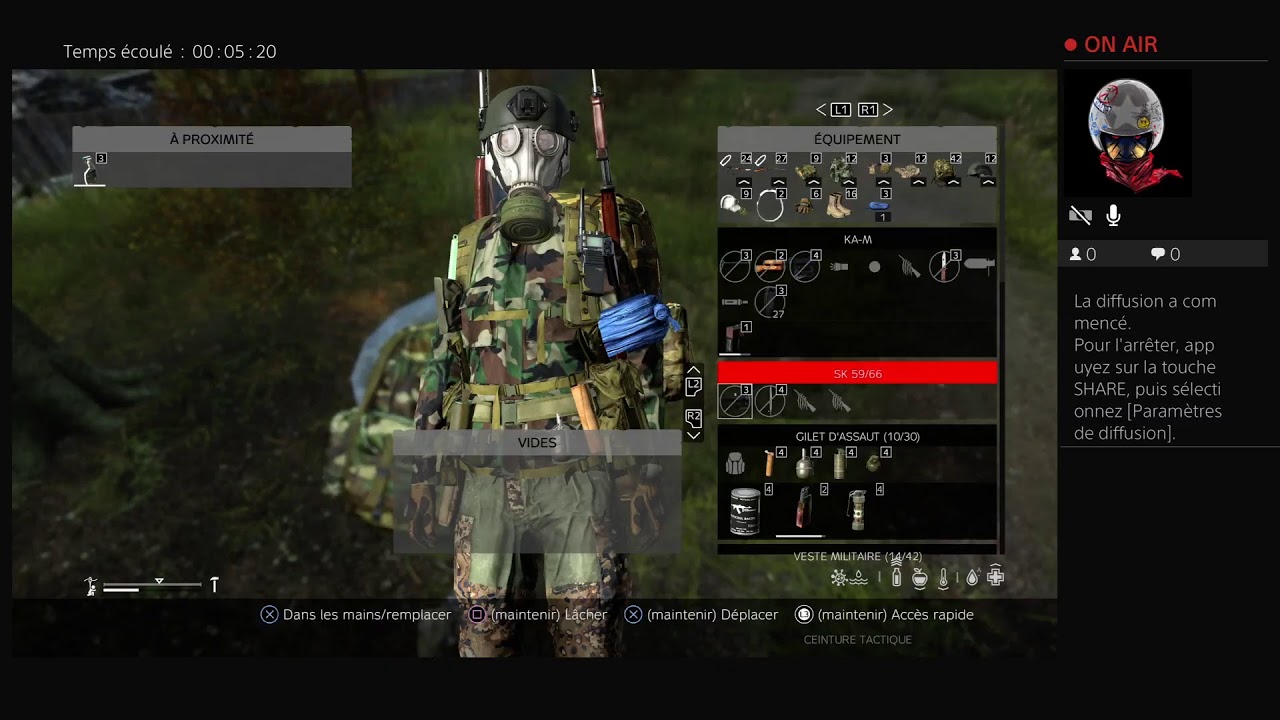Check the health cross status icon

pyautogui.click(x=995, y=577)
